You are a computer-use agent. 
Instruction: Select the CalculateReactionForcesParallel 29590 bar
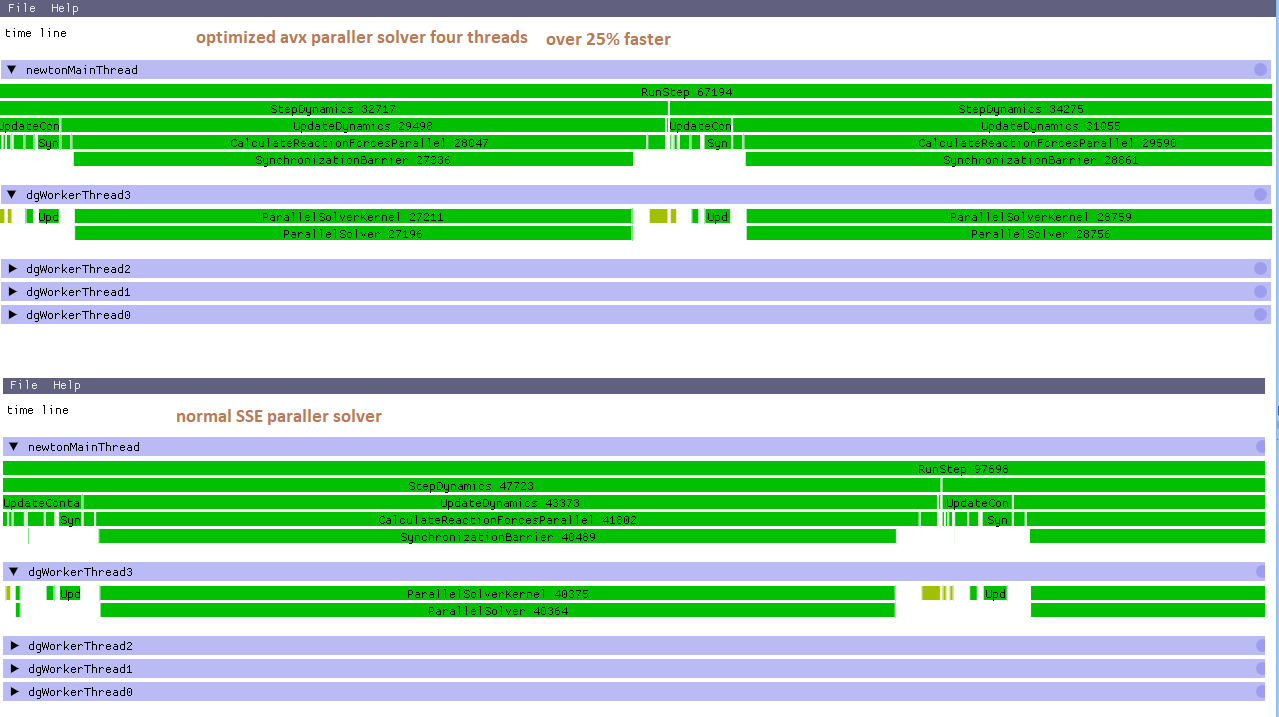point(1009,143)
